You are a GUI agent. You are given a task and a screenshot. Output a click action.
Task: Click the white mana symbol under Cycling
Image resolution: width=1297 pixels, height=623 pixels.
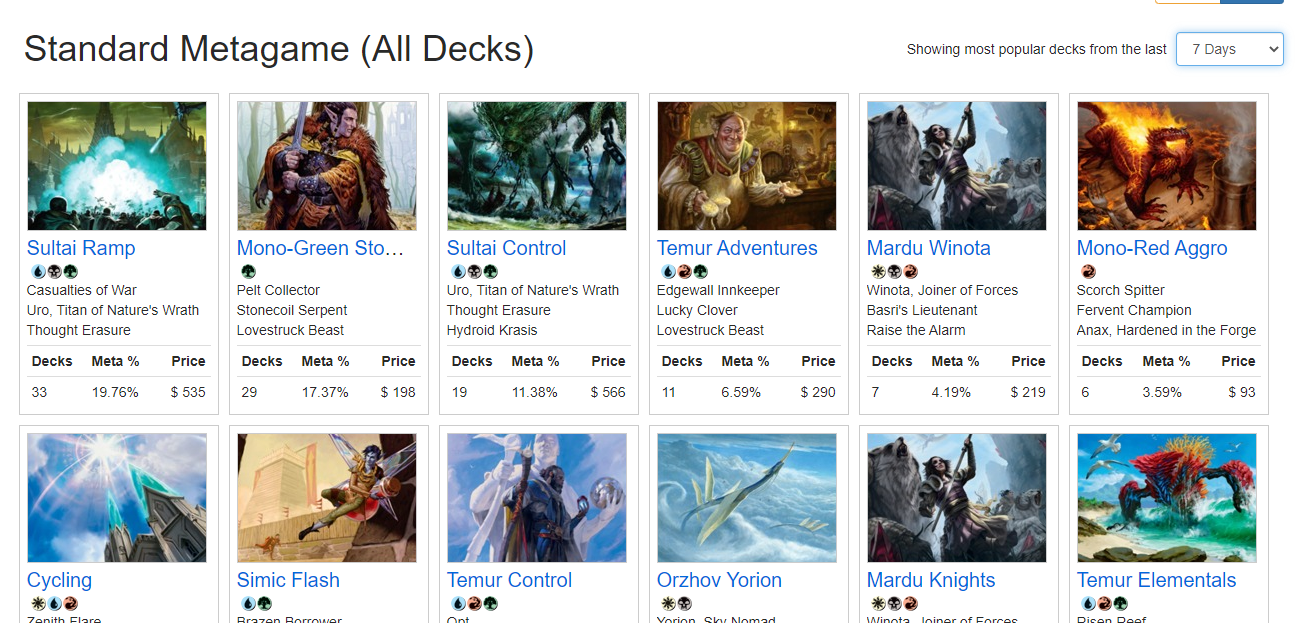36,603
